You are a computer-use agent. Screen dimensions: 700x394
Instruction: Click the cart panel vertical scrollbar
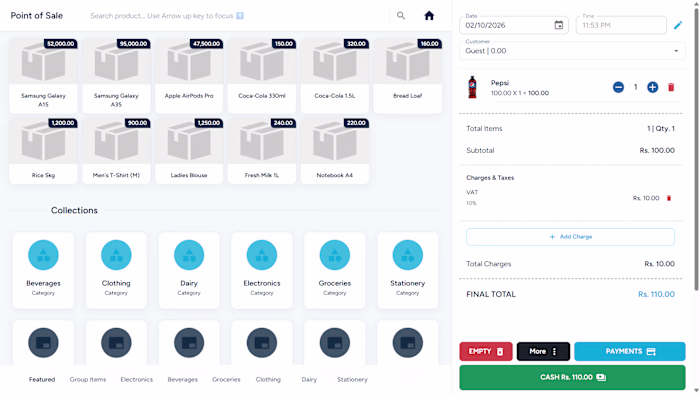[696, 149]
